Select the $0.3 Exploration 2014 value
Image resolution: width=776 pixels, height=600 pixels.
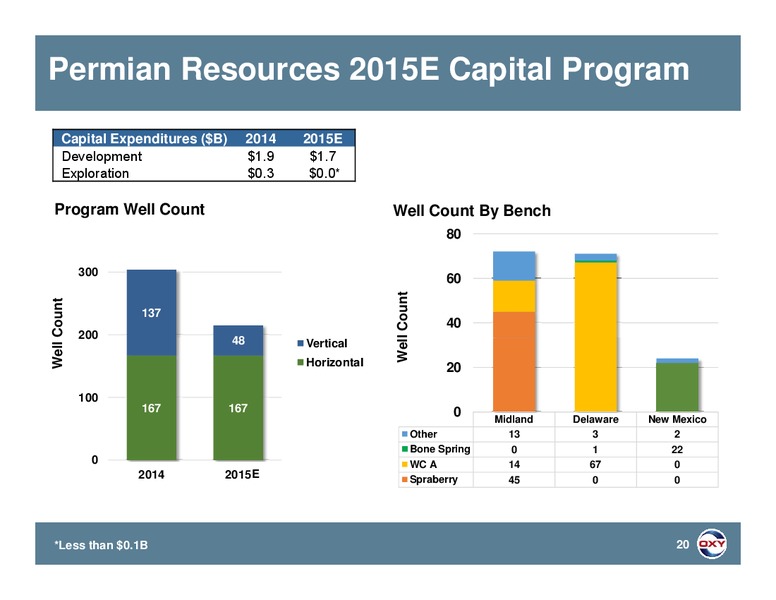click(261, 173)
